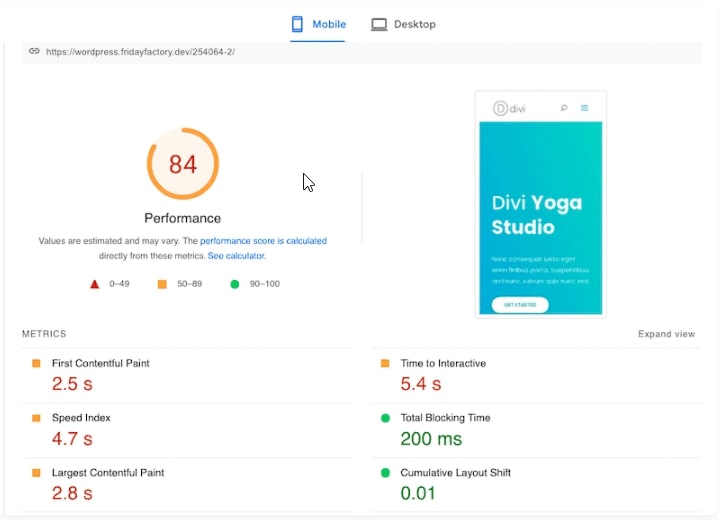Click the mobile phone icon

[x=298, y=24]
